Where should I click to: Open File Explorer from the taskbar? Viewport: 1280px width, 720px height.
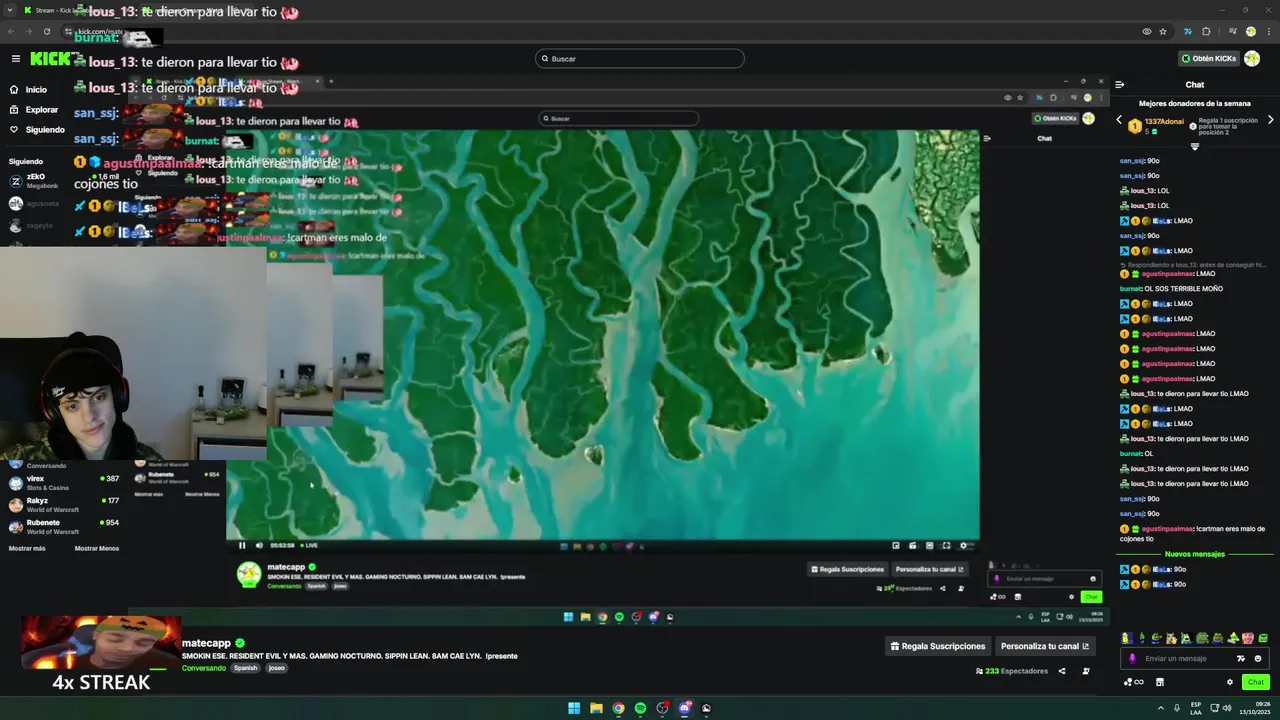(x=596, y=708)
